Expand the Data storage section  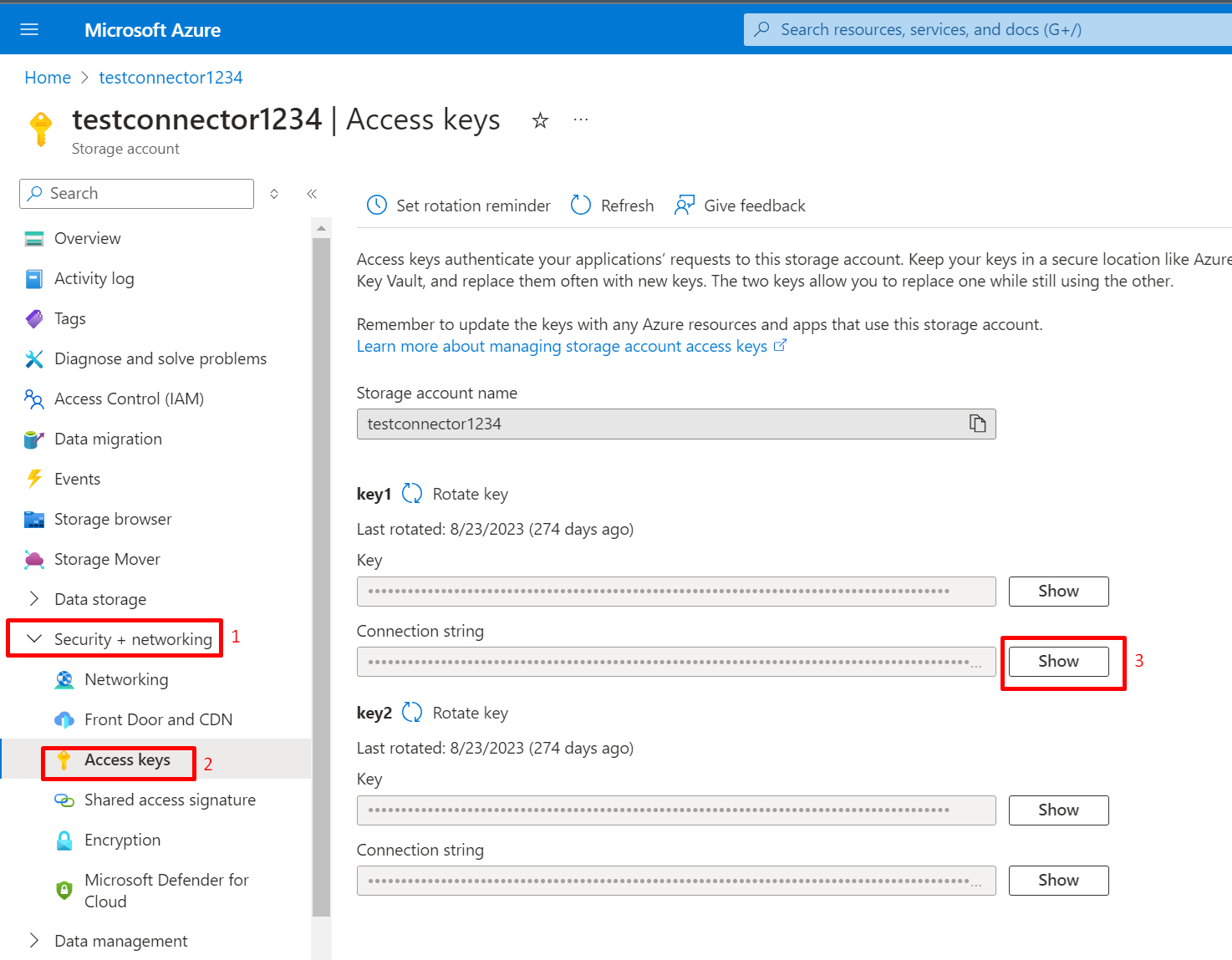tap(34, 599)
